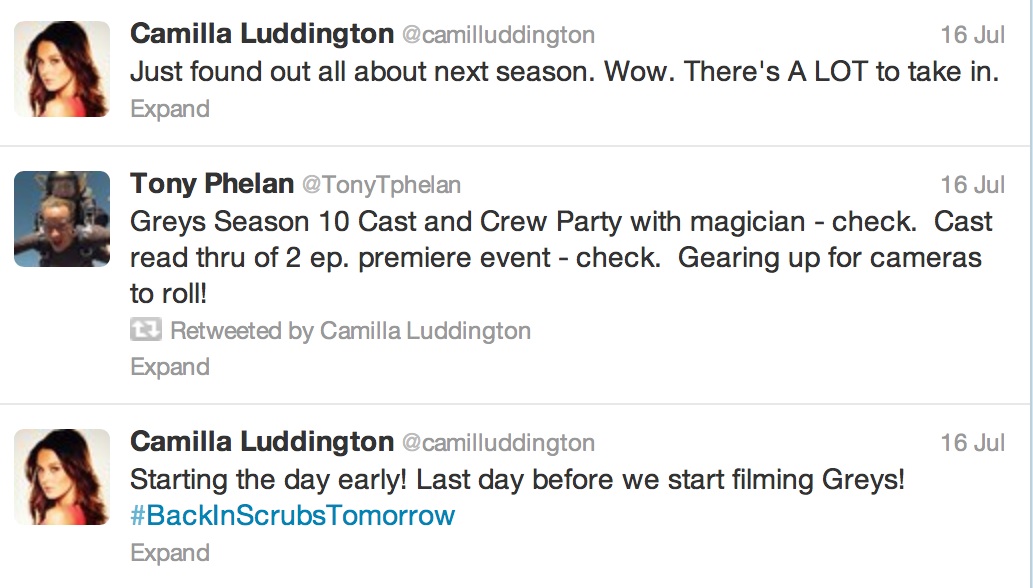The height and width of the screenshot is (588, 1033).
Task: Expand the tweet about next season
Action: click(x=170, y=109)
